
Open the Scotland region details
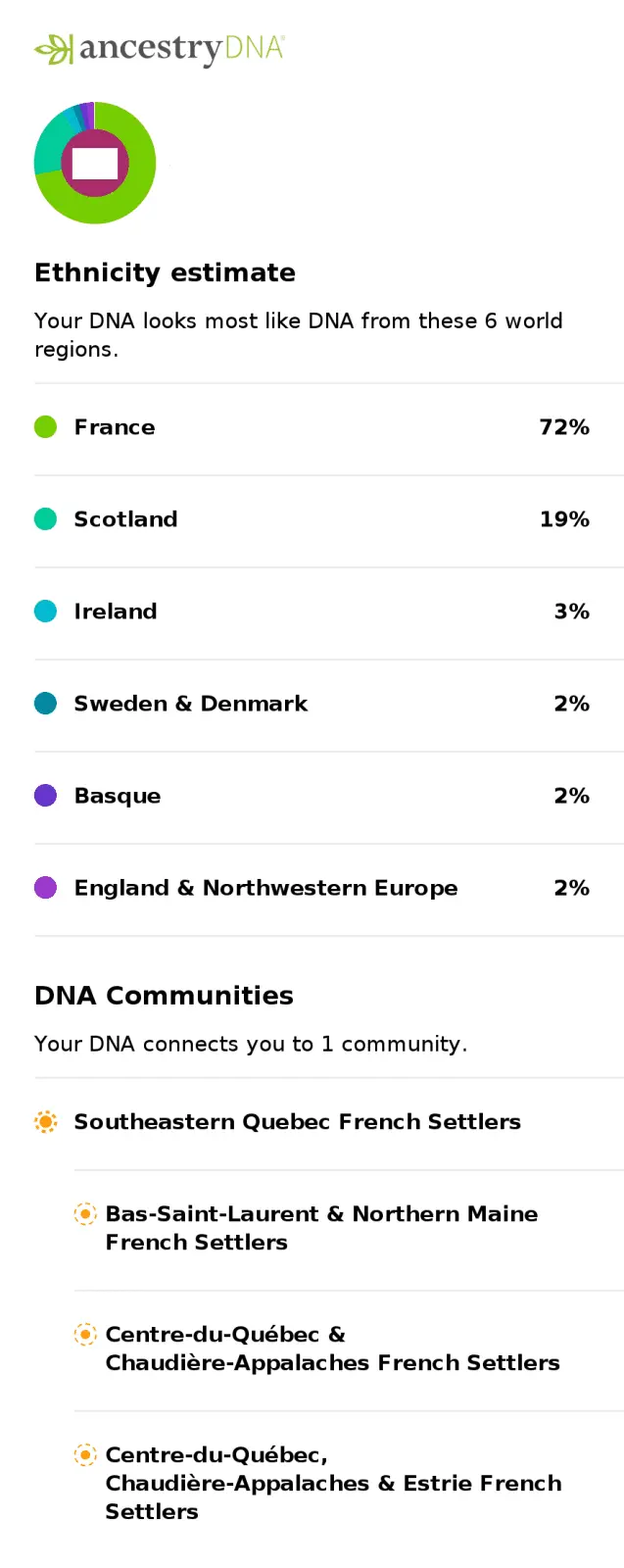[x=126, y=519]
